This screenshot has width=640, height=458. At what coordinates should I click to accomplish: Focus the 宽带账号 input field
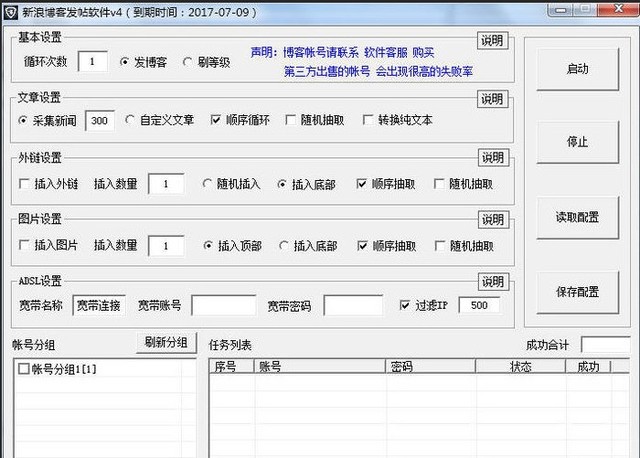click(x=224, y=305)
